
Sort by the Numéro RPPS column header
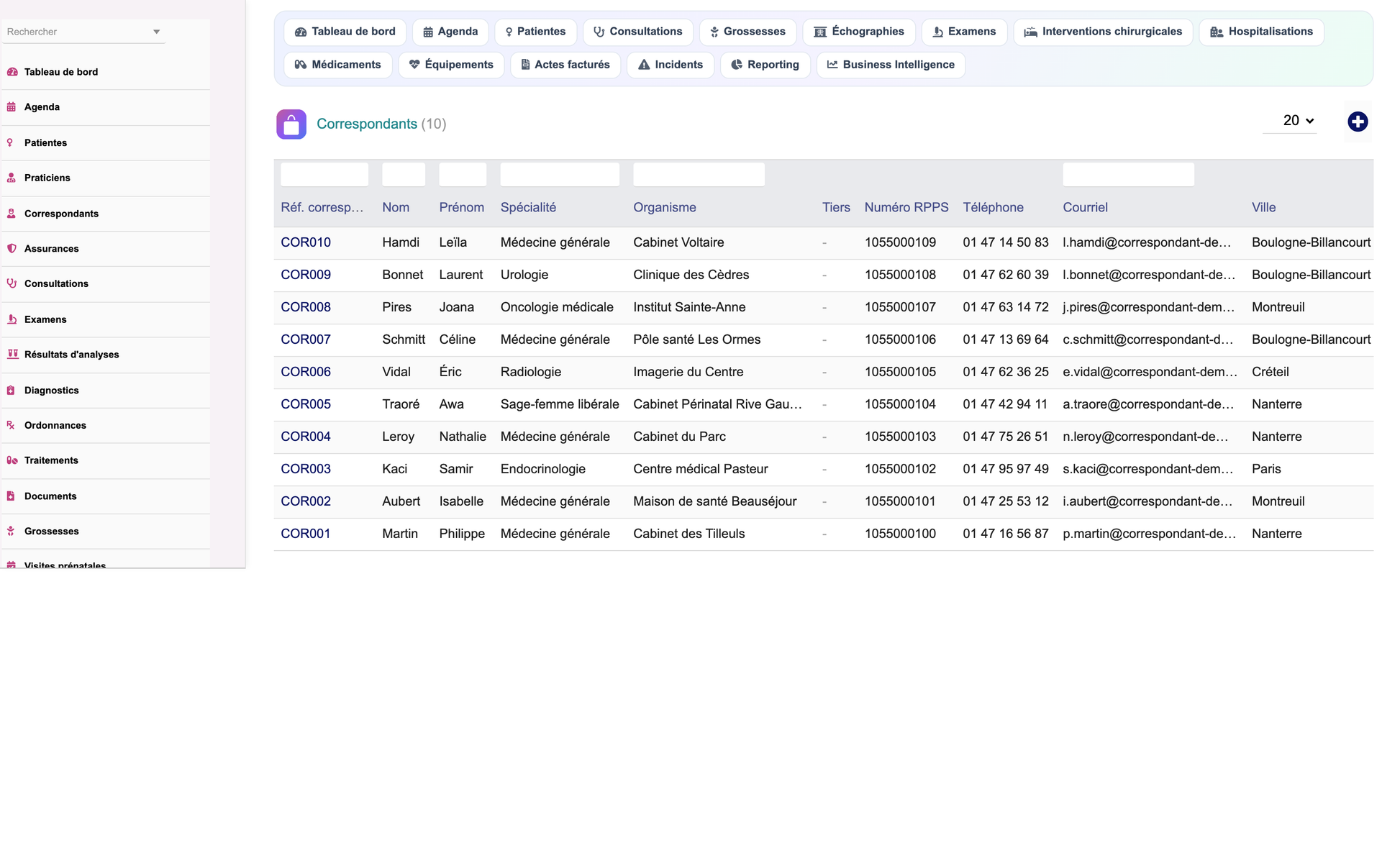click(x=906, y=207)
